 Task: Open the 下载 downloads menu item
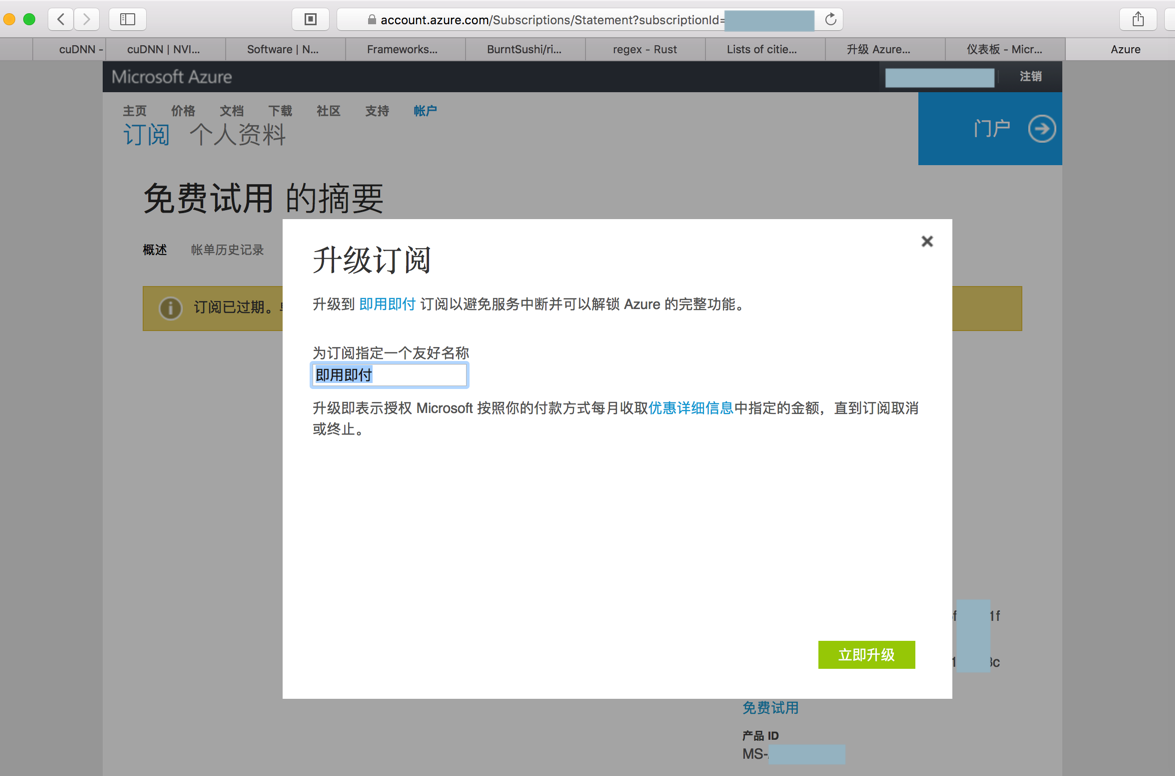tap(280, 111)
